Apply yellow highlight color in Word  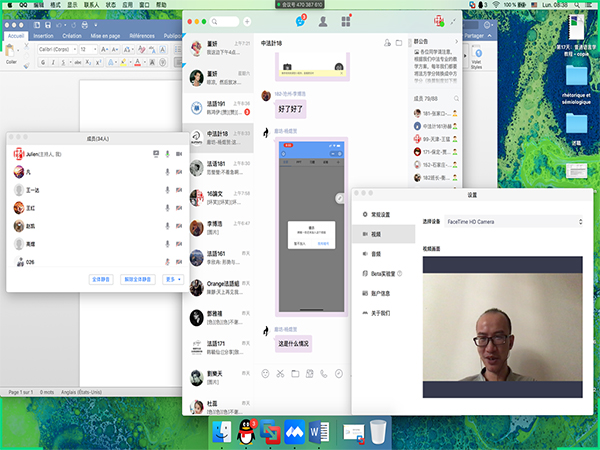[x=123, y=62]
